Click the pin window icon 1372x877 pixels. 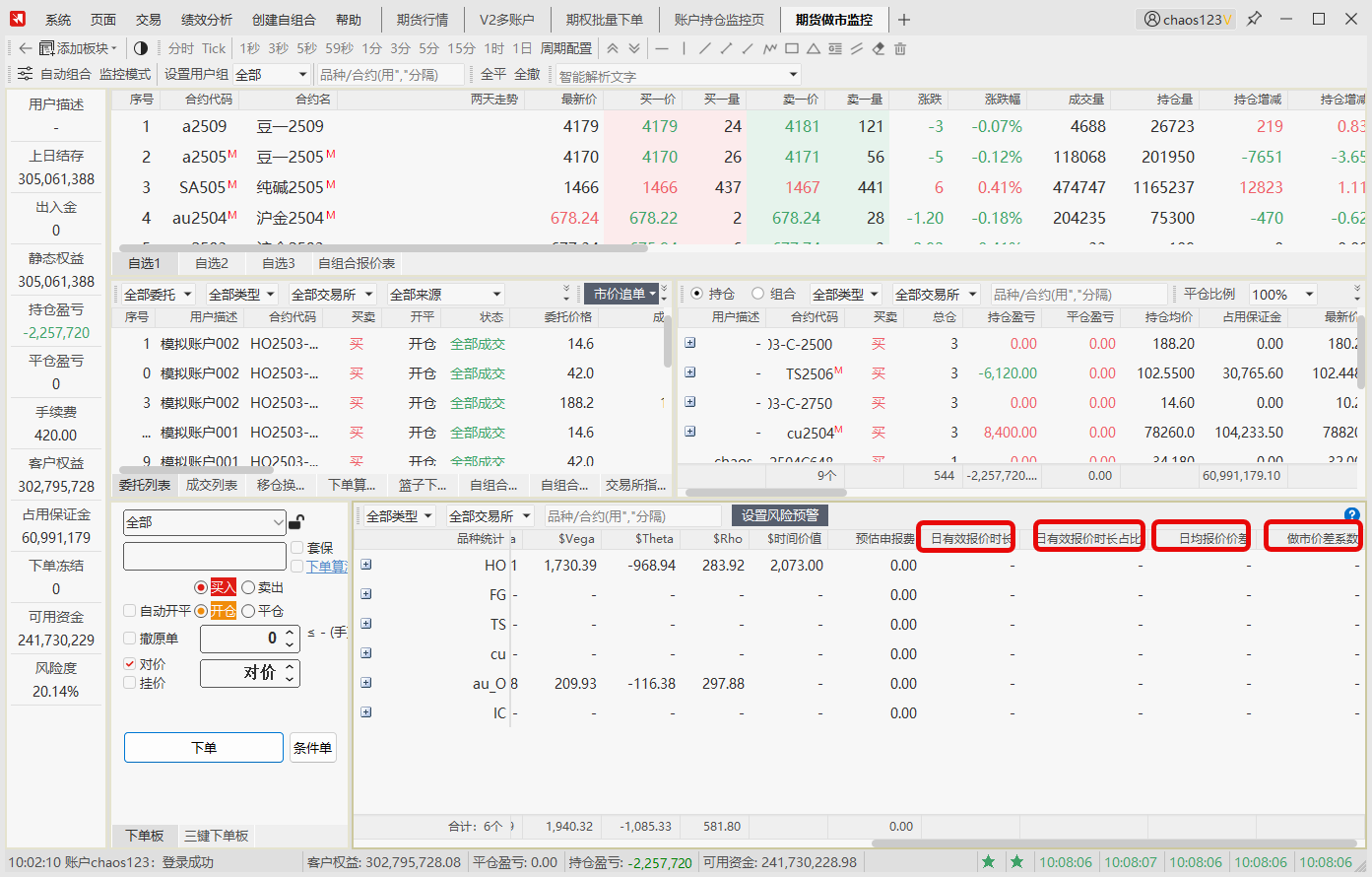(1254, 19)
